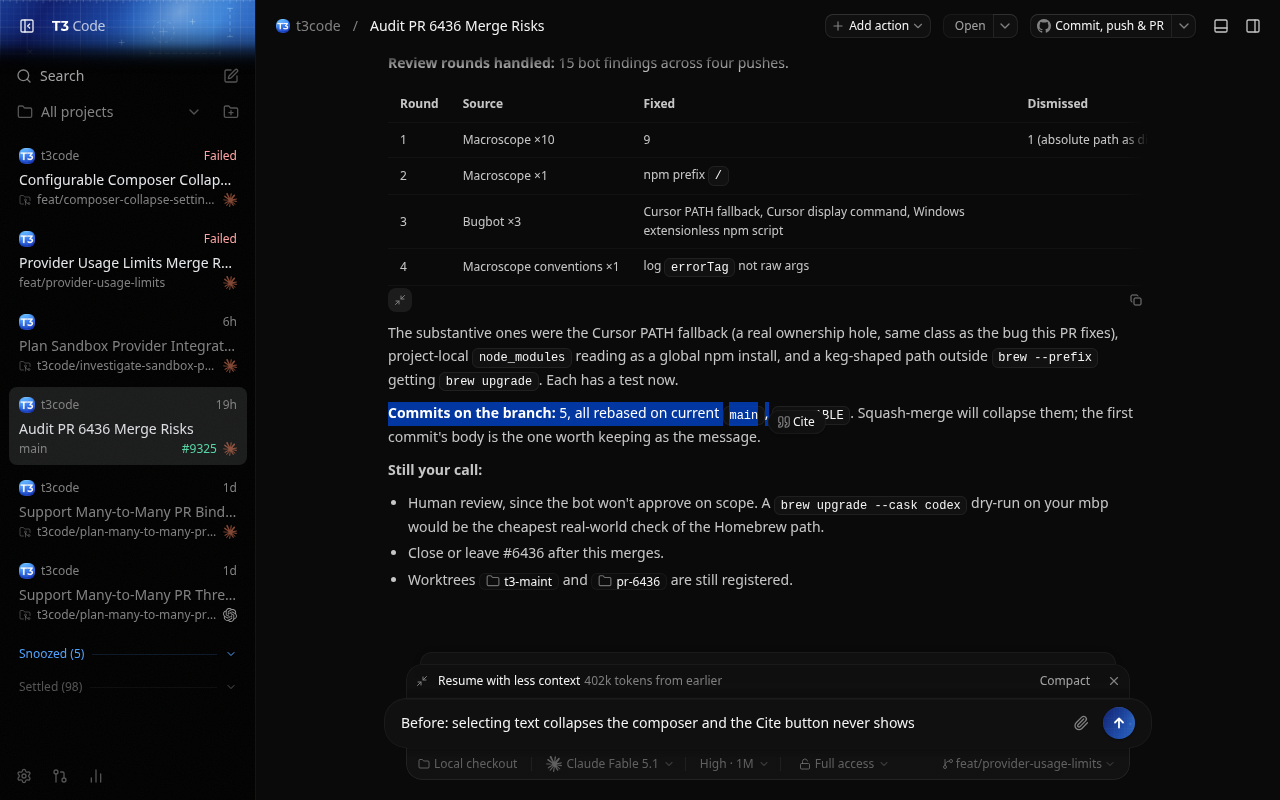This screenshot has height=800, width=1280.
Task: Add a new project with the folder-plus icon
Action: [x=231, y=112]
